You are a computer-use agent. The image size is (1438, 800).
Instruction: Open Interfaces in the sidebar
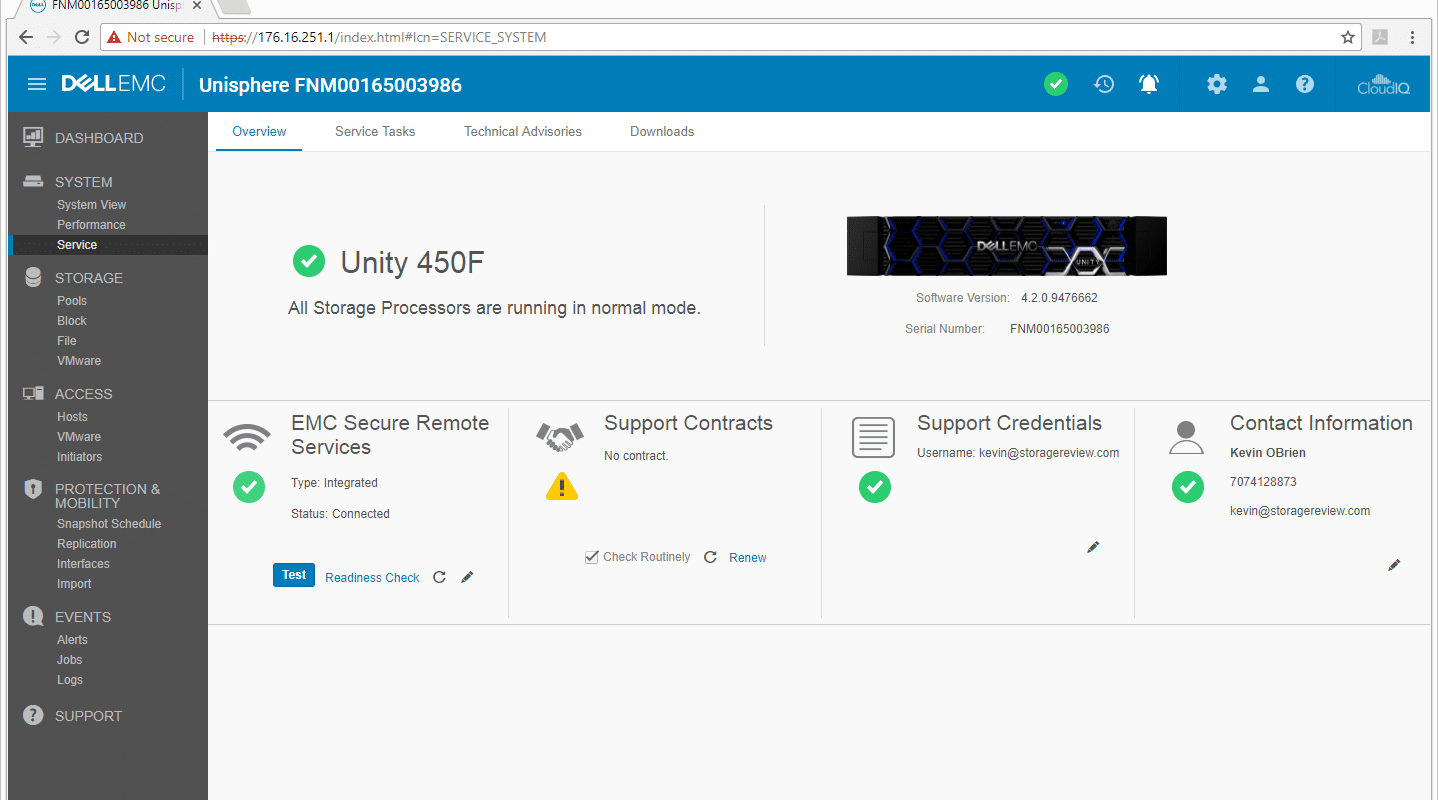(x=83, y=564)
